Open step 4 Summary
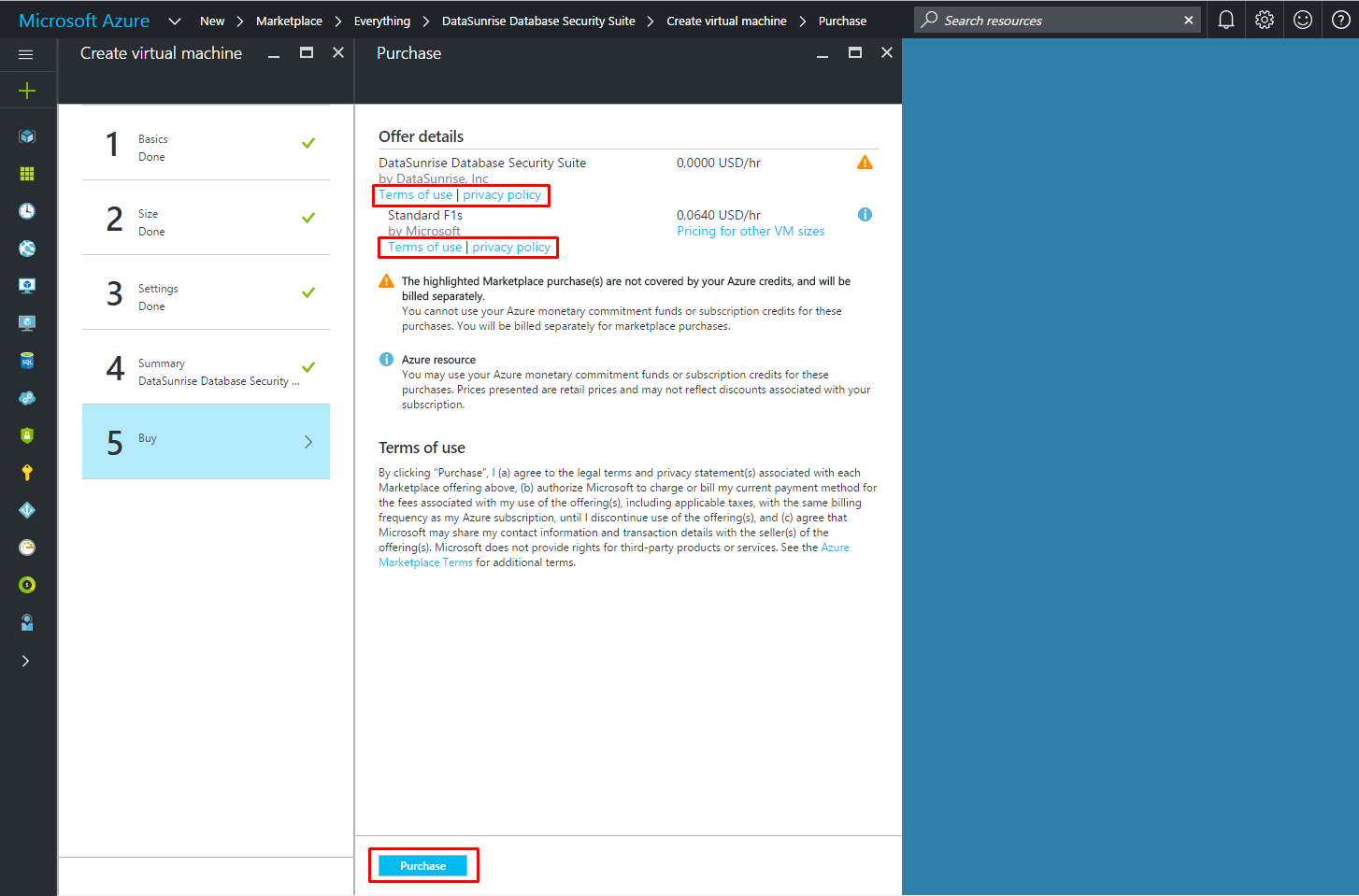 206,367
